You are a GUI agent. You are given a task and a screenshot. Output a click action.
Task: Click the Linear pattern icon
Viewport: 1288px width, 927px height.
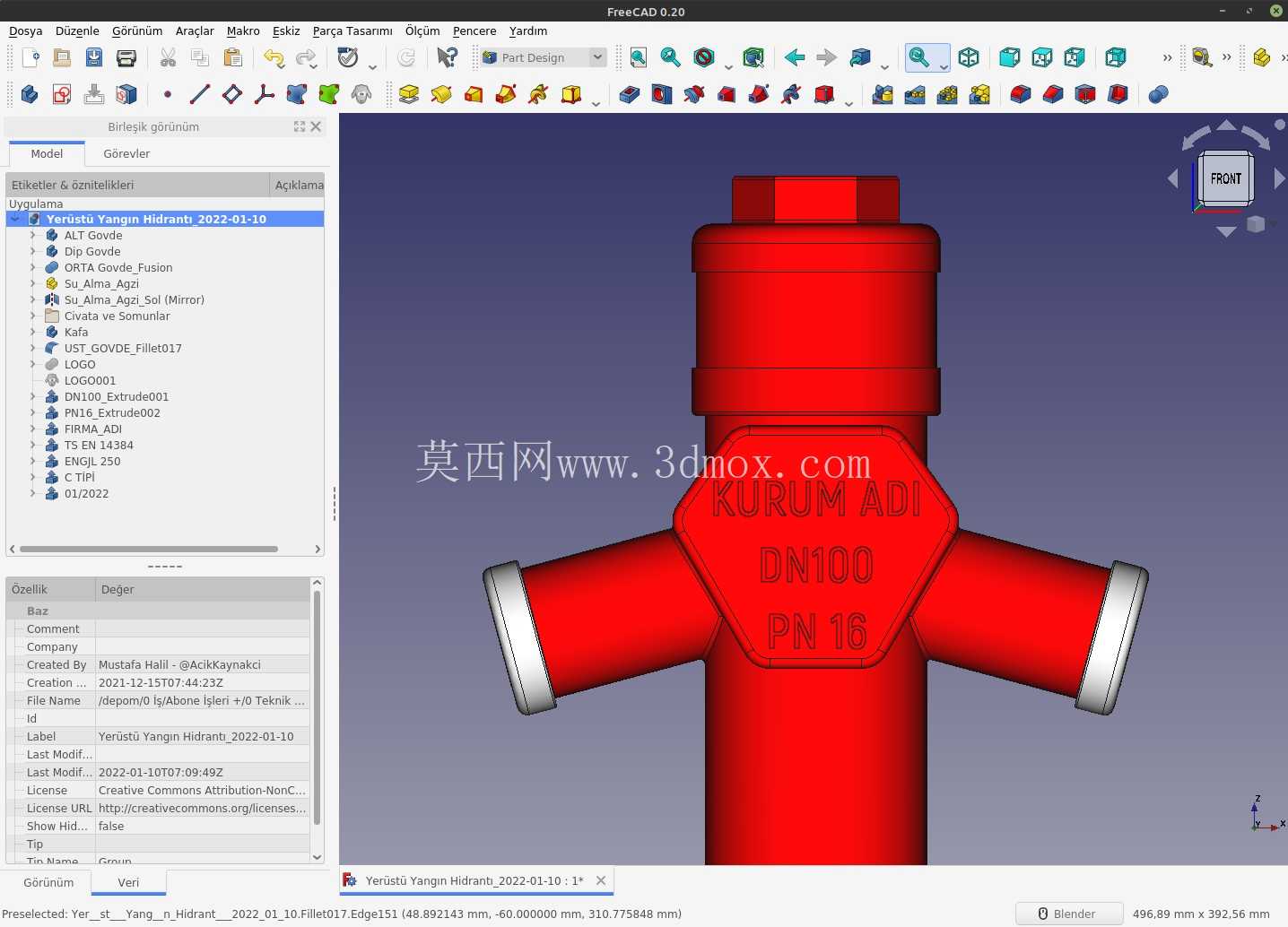pos(915,94)
